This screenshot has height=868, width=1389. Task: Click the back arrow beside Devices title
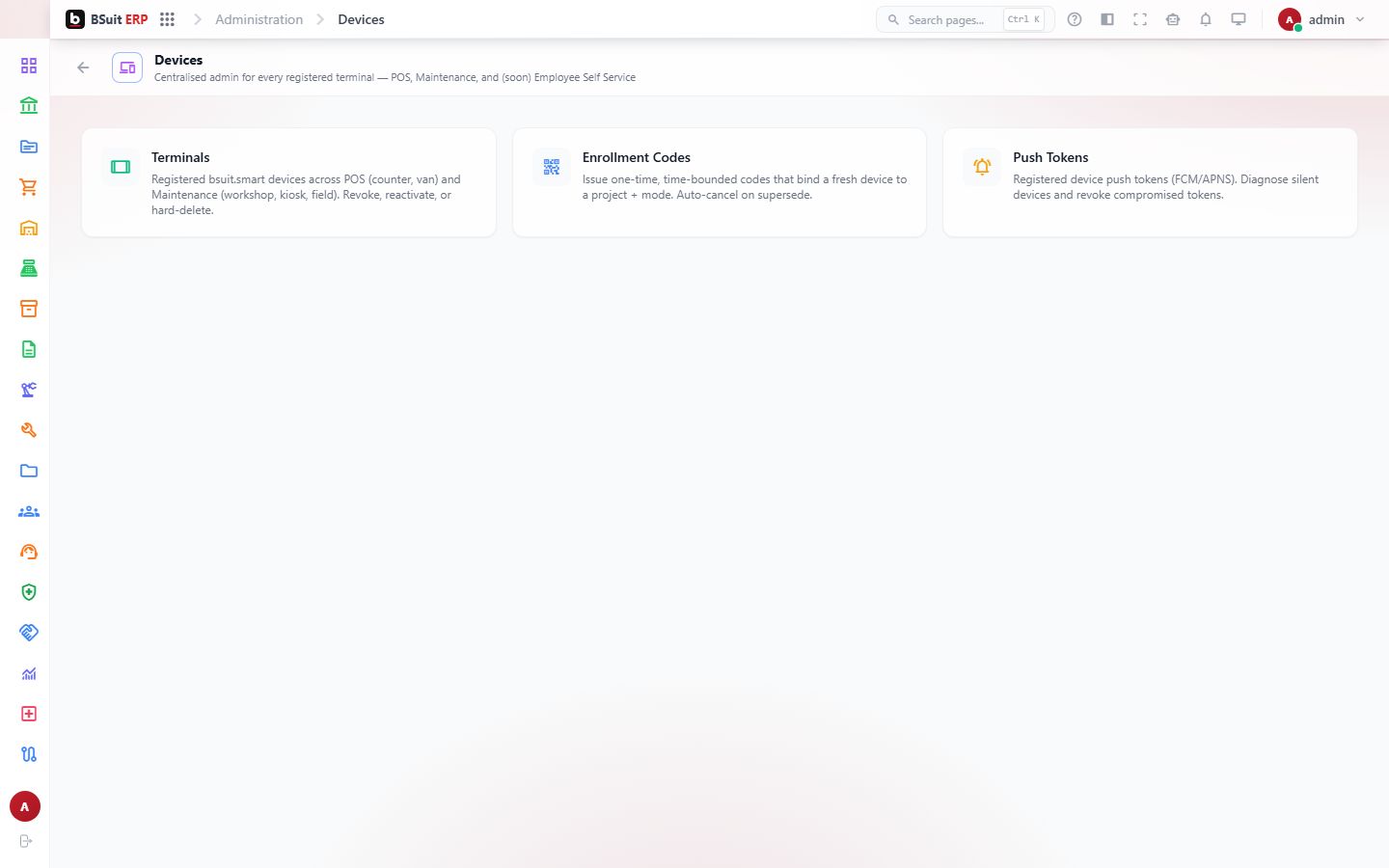pyautogui.click(x=83, y=68)
